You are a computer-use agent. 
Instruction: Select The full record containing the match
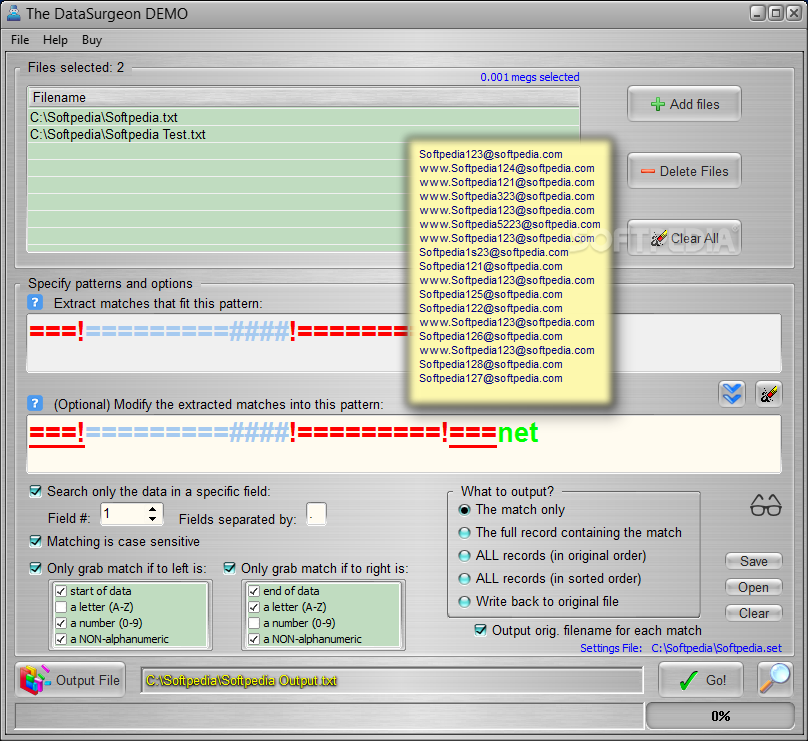point(464,532)
